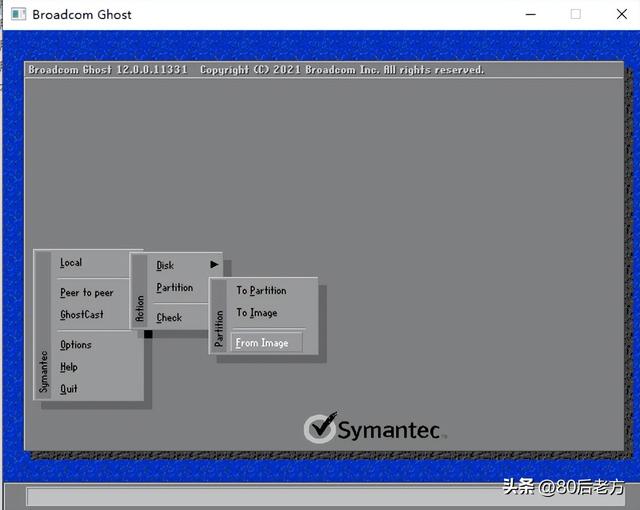Select highlighted From Image entry
The height and width of the screenshot is (510, 640).
pyautogui.click(x=267, y=343)
